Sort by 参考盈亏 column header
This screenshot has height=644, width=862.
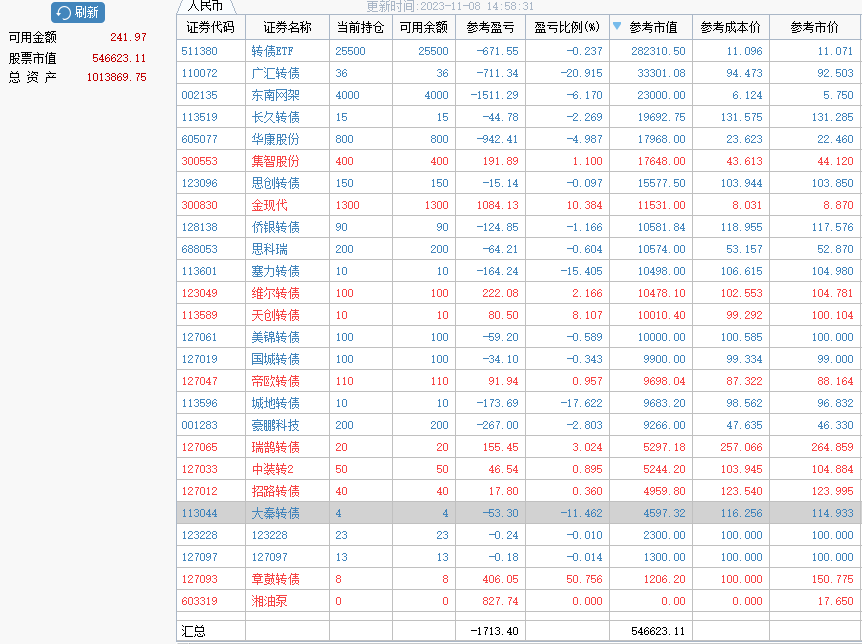(490, 27)
